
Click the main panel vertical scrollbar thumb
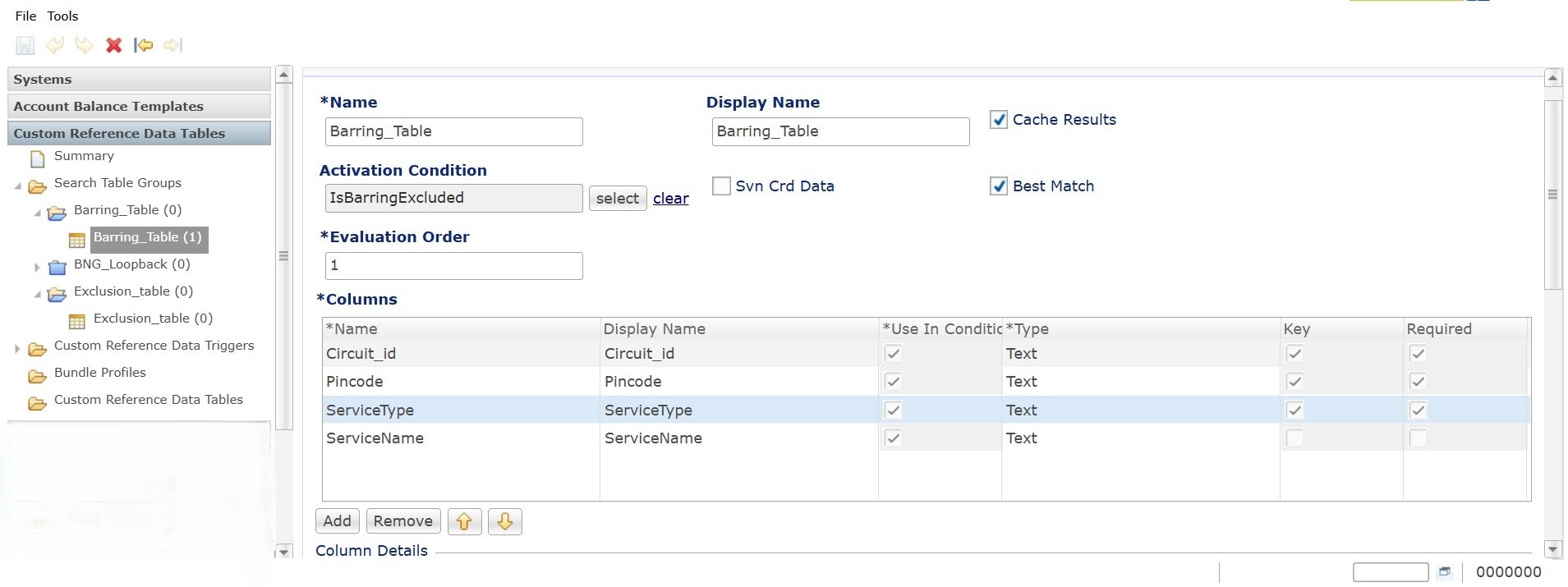point(1552,195)
